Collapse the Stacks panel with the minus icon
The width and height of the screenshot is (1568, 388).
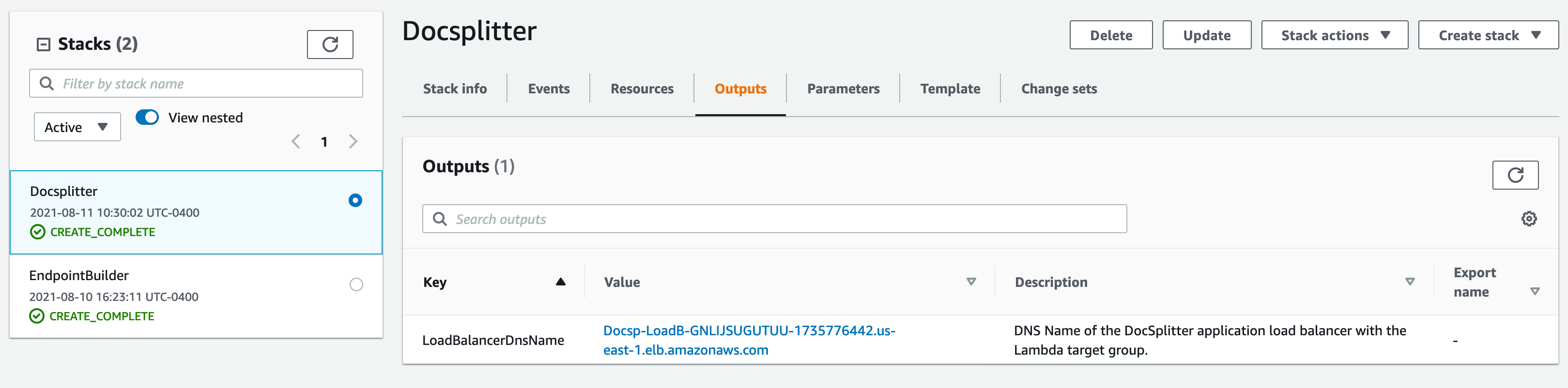[x=43, y=45]
